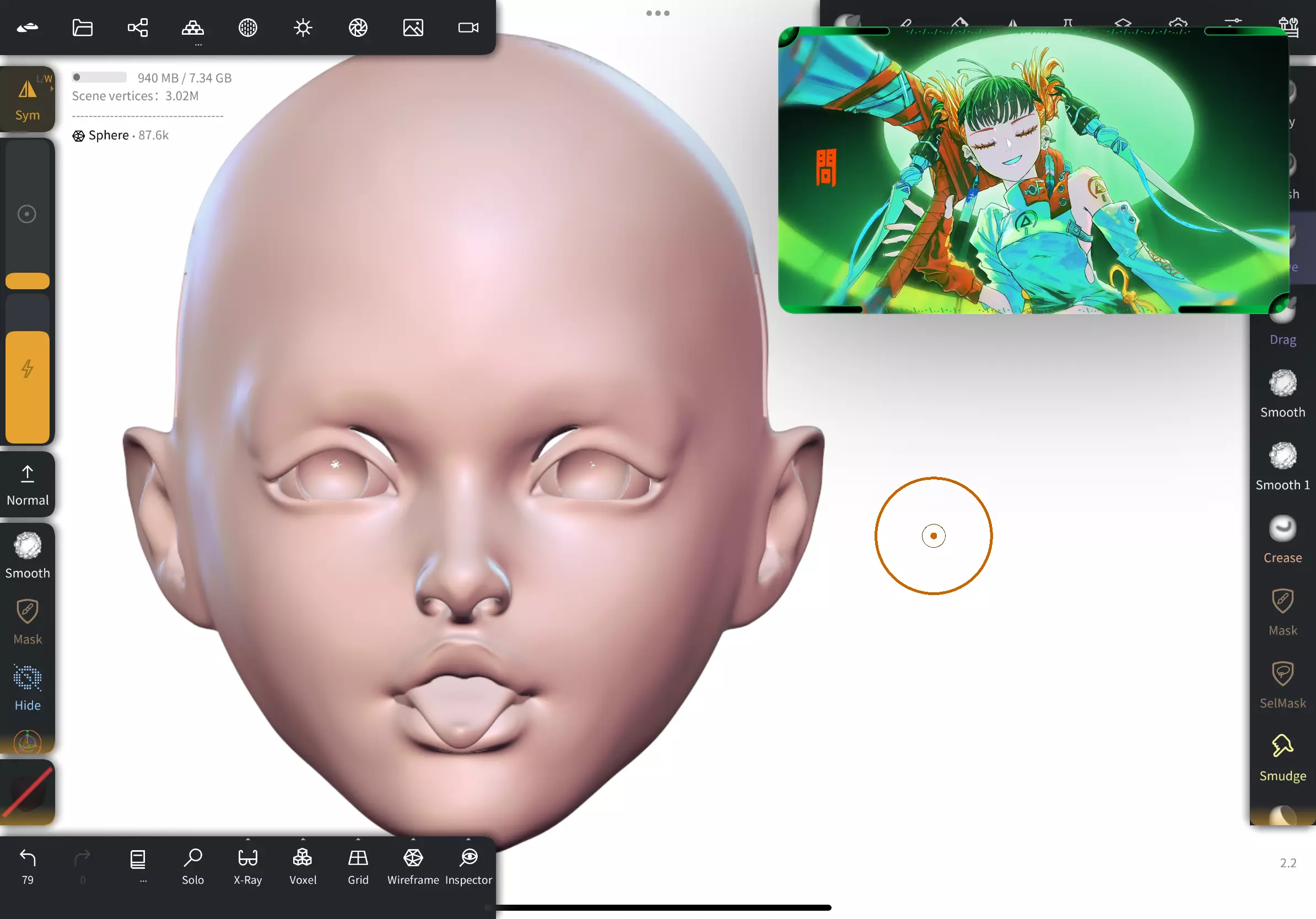Open the Post Process aperture menu
This screenshot has width=1316, height=919.
358,28
